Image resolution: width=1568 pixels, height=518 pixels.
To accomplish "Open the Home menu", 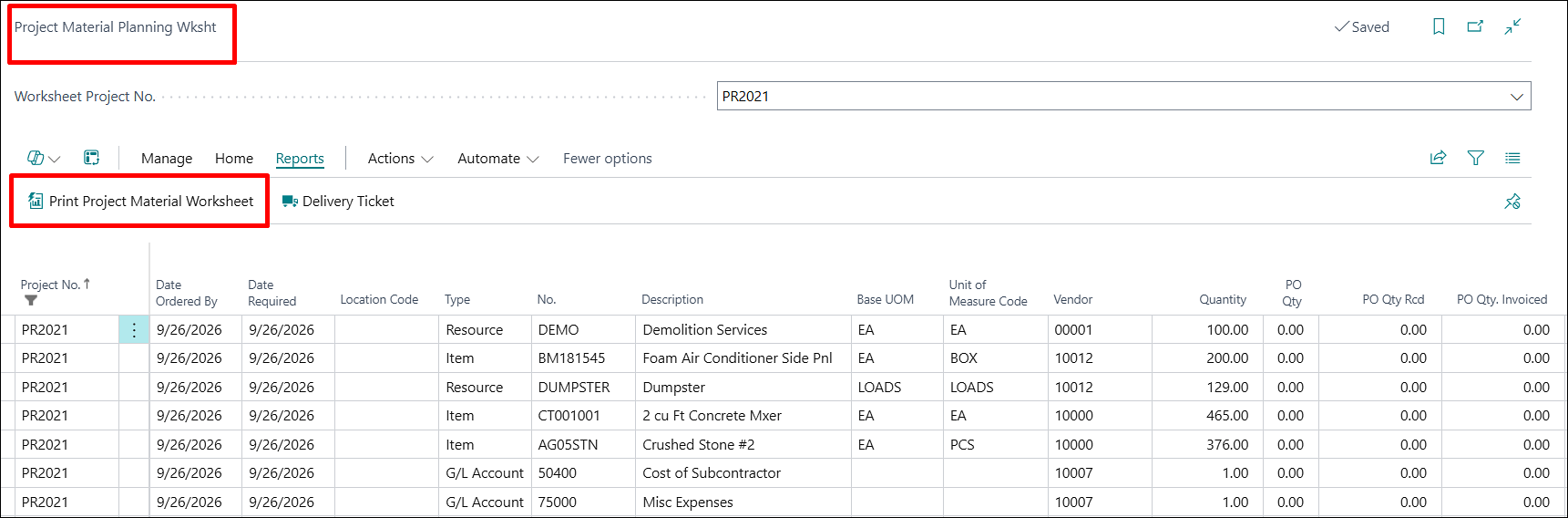I will 234,159.
